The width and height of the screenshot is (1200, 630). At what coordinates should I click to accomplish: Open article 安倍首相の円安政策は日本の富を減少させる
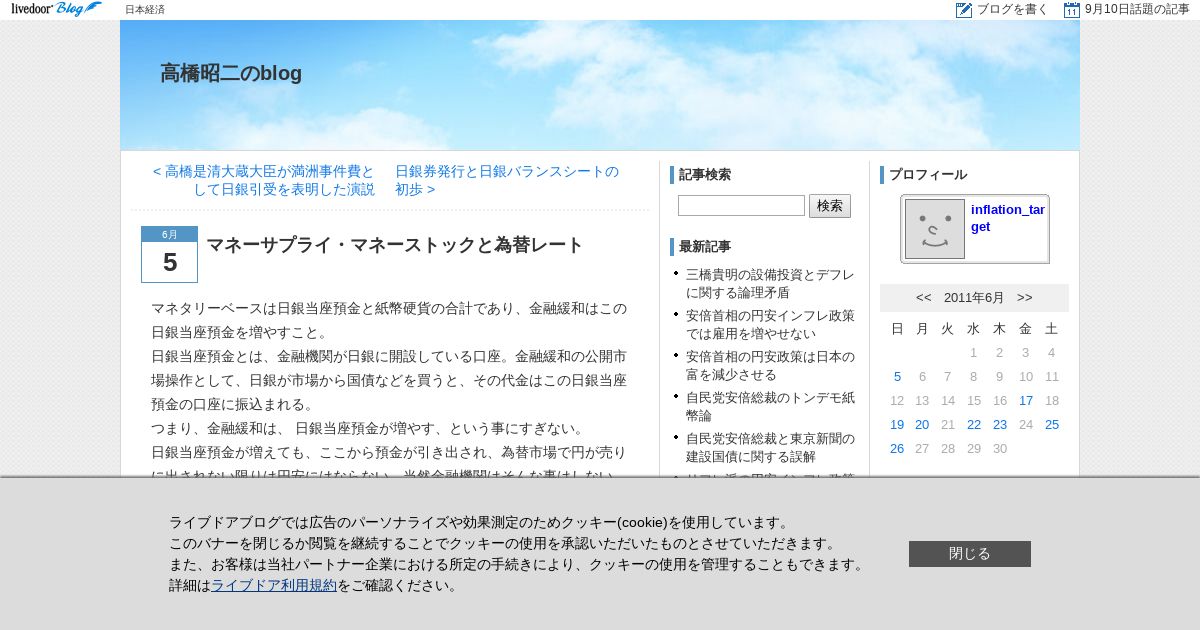click(x=770, y=365)
